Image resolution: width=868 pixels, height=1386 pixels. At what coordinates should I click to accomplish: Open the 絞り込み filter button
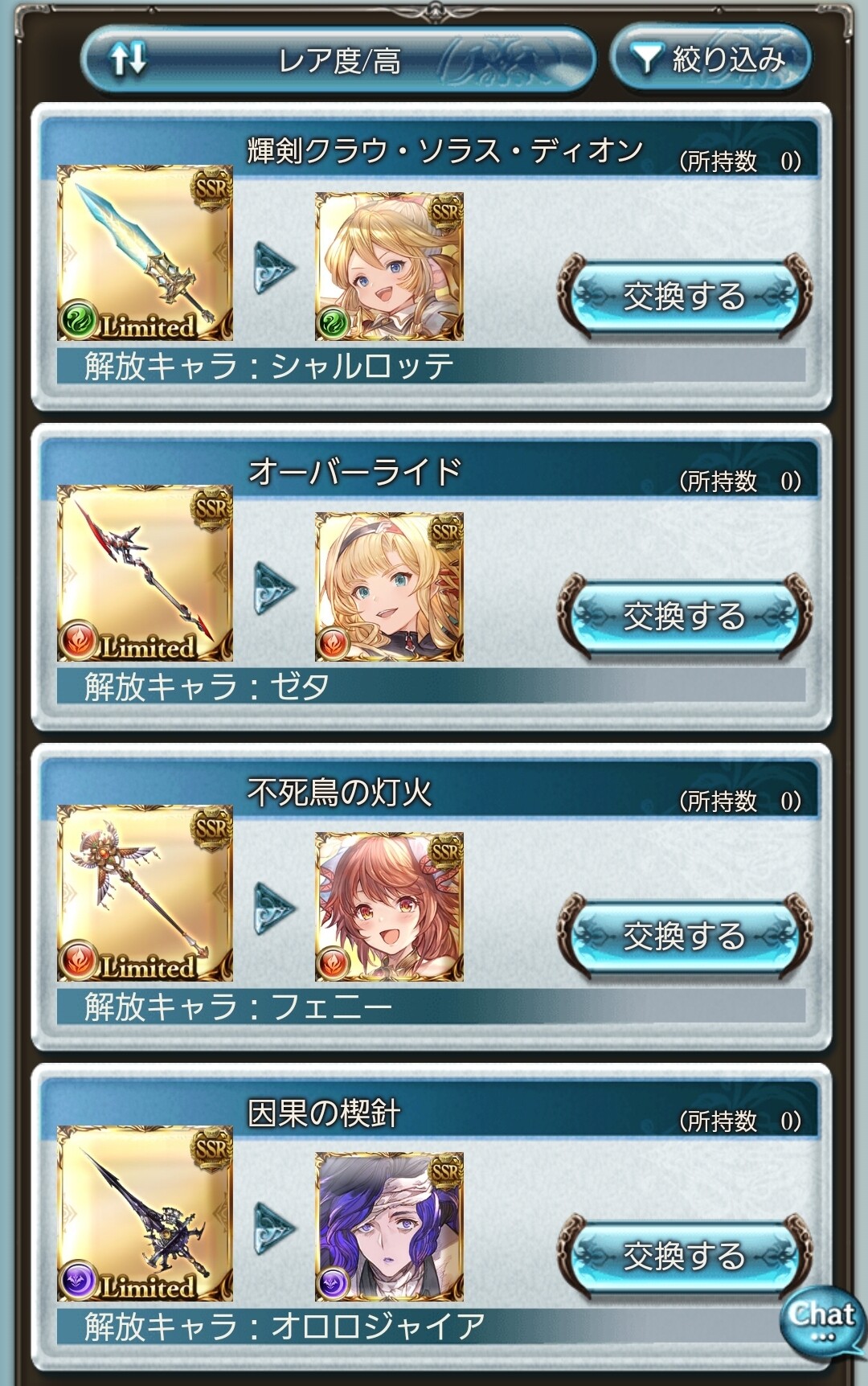tap(710, 58)
